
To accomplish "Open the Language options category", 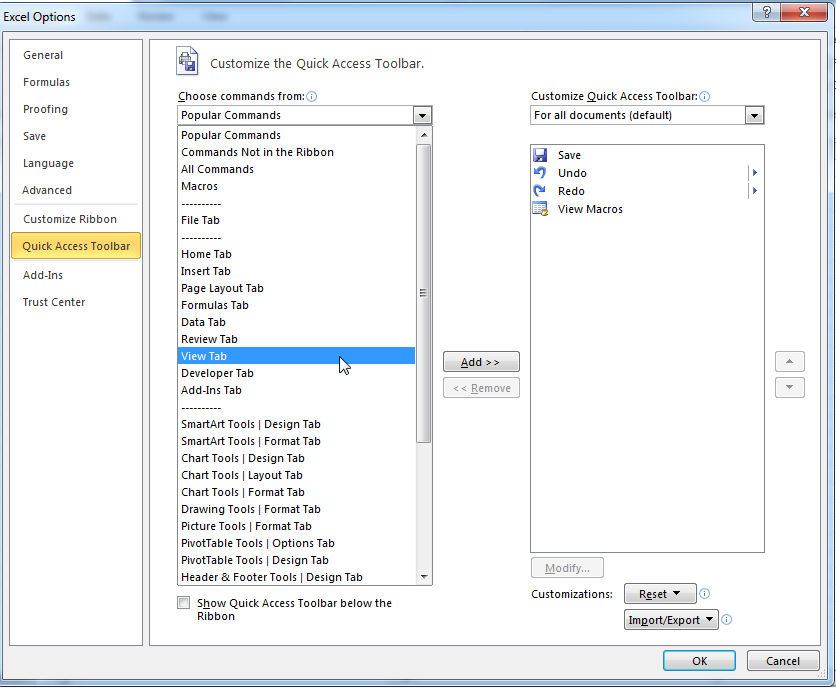I will click(x=49, y=163).
